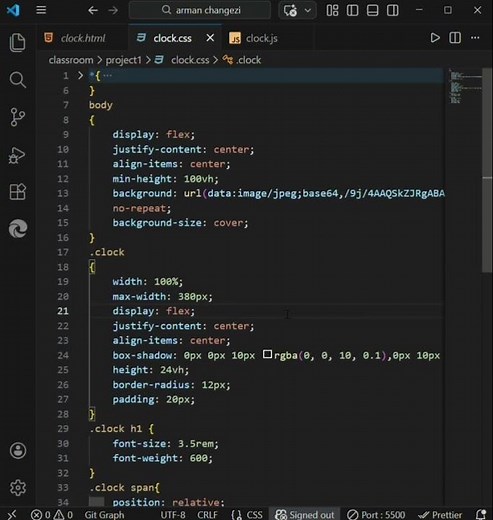Screen dimensions: 493x520
Task: Open the editor More Actions menu
Action: pos(475,38)
